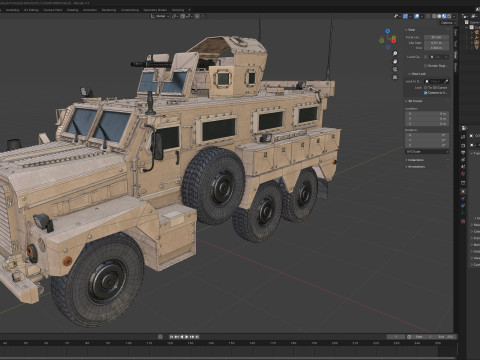This screenshot has width=480, height=360.
Task: Switch perspective/orthographic with the grid icon
Action: pos(395,77)
